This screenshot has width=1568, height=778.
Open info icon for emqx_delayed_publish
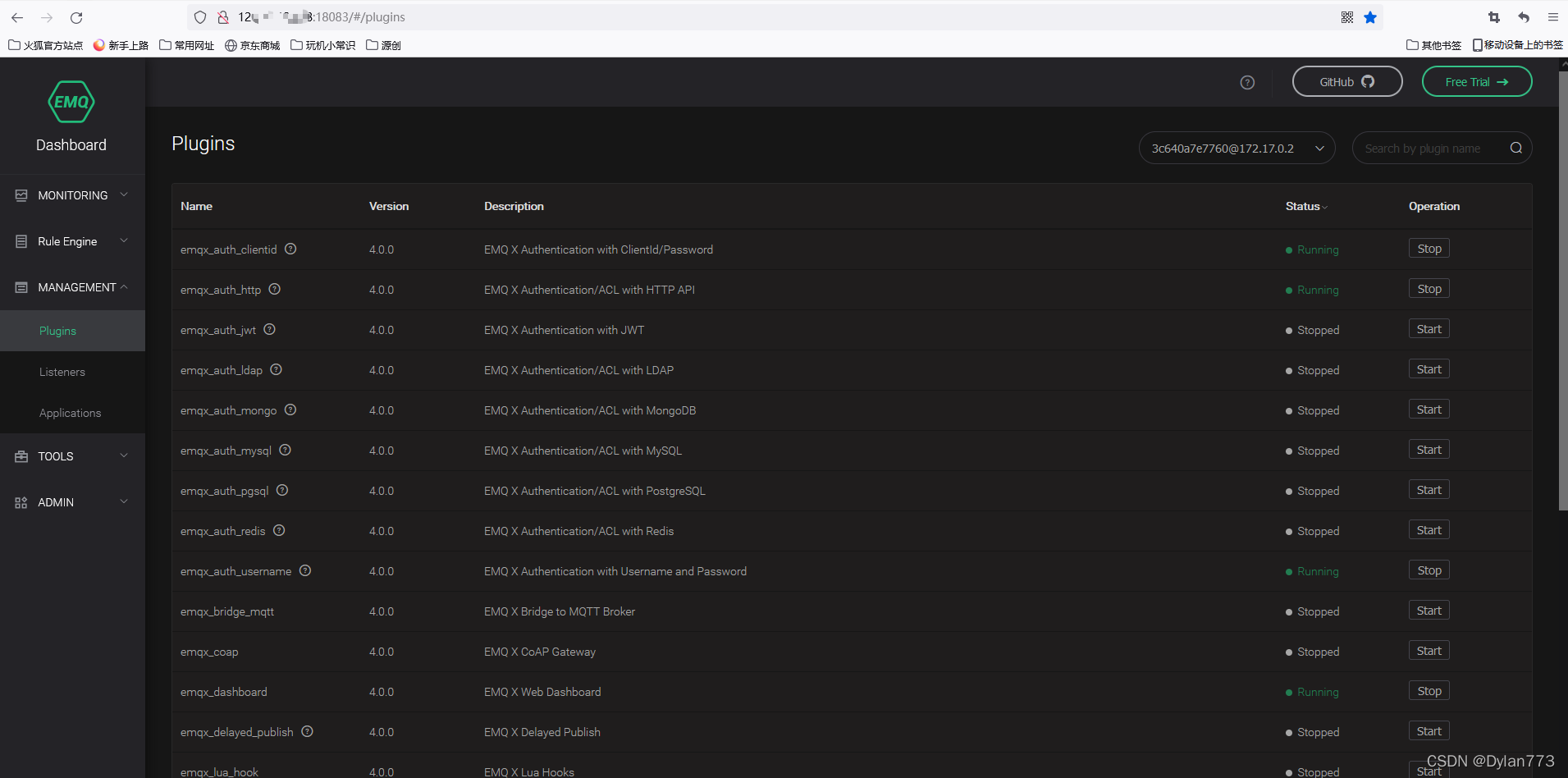click(307, 731)
